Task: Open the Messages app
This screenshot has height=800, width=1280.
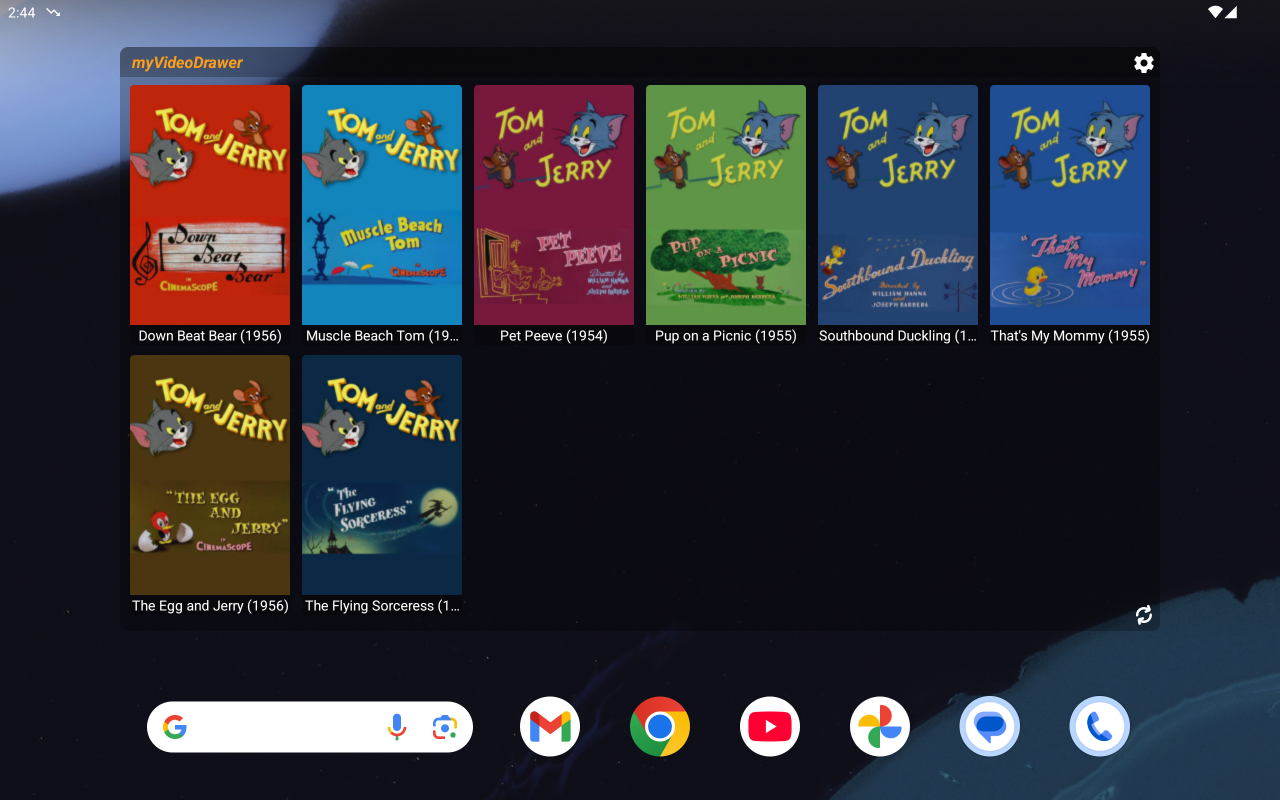Action: pyautogui.click(x=990, y=727)
